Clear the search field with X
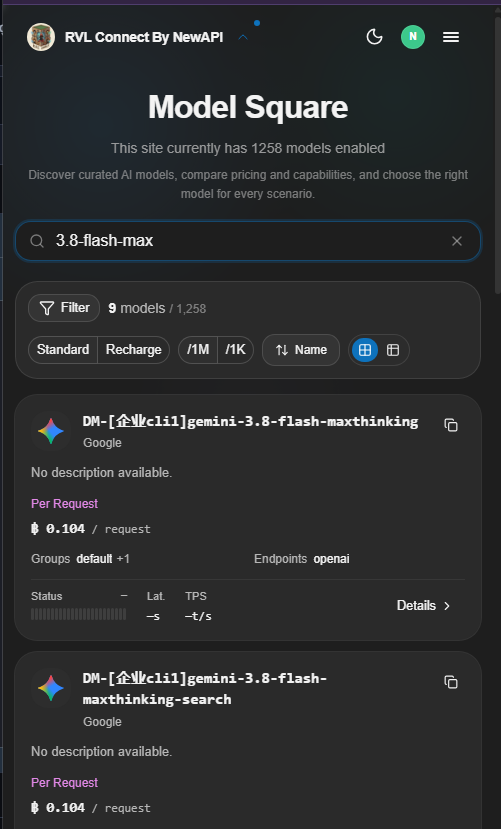The width and height of the screenshot is (501, 829). click(x=457, y=241)
